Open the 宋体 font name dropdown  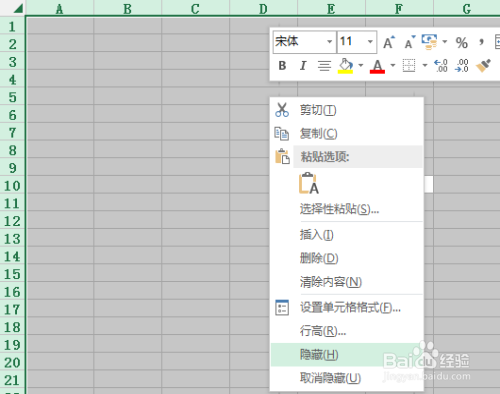[329, 42]
